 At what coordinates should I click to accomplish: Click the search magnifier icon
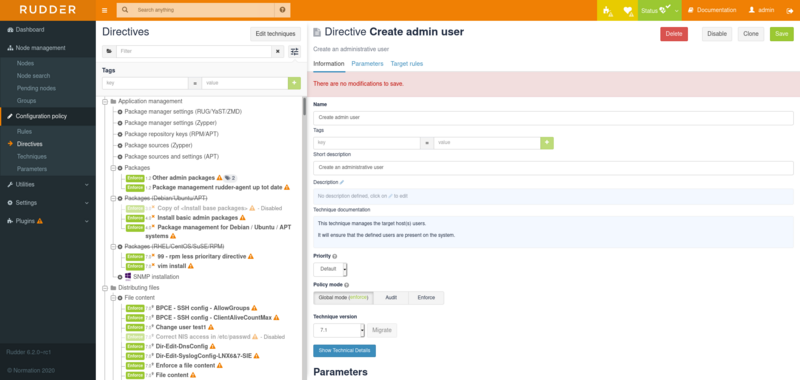125,10
